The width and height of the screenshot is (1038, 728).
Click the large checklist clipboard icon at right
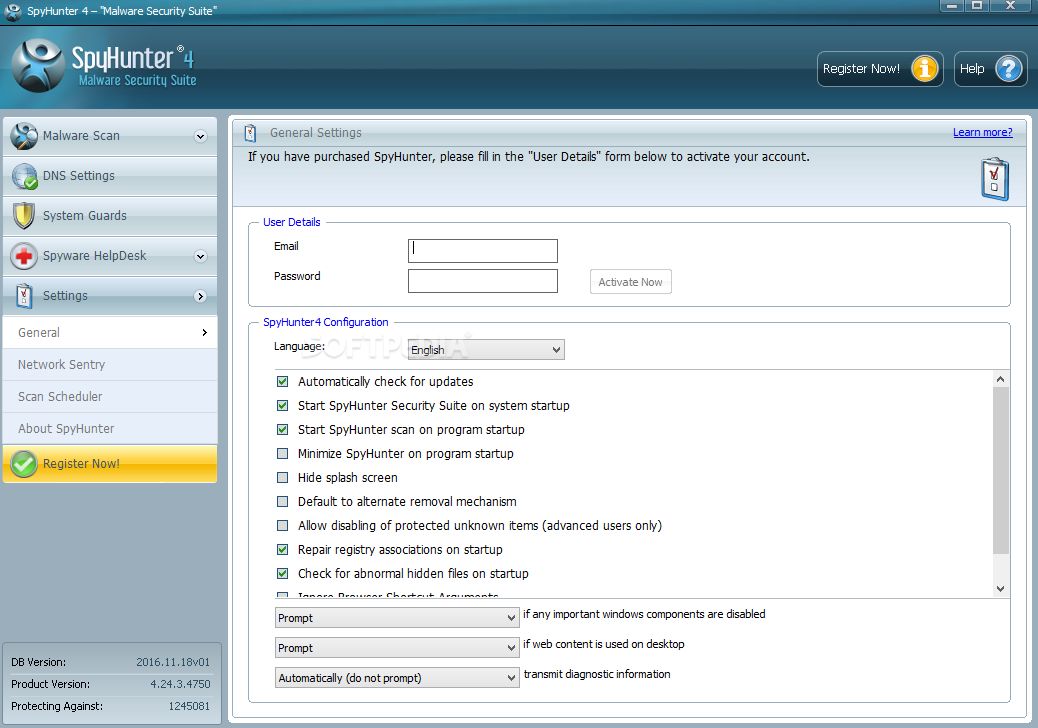(994, 179)
